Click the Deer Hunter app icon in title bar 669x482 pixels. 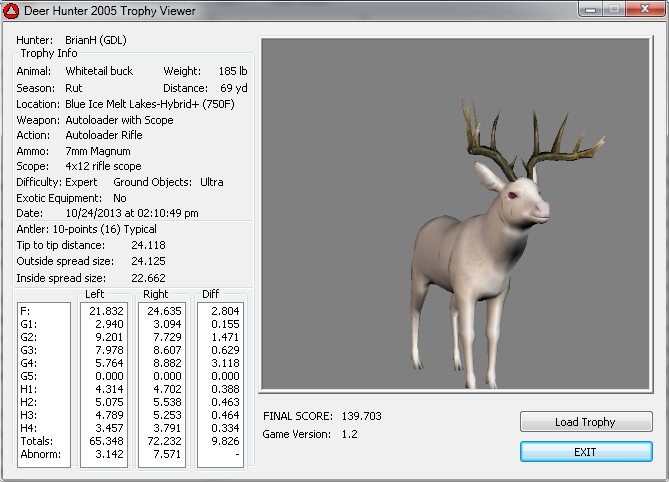click(x=12, y=11)
